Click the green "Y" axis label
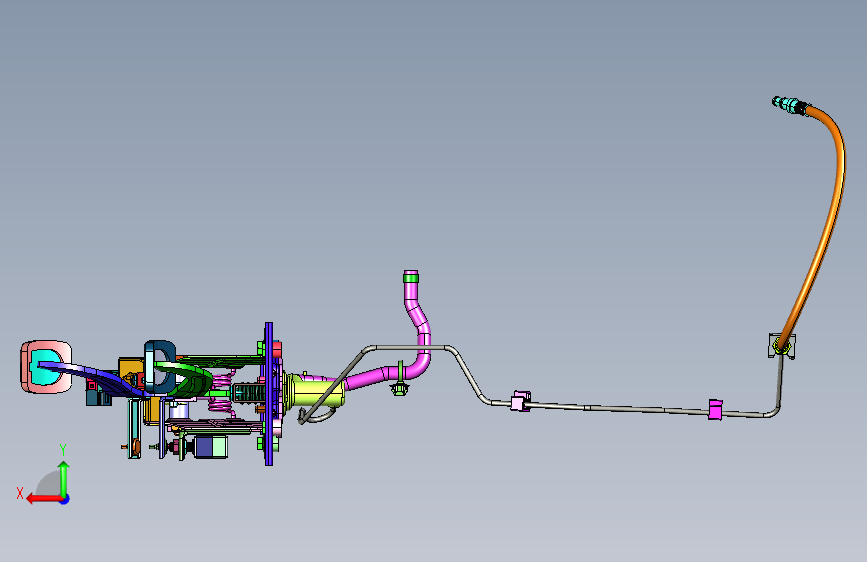Viewport: 867px width, 562px height. (x=63, y=450)
